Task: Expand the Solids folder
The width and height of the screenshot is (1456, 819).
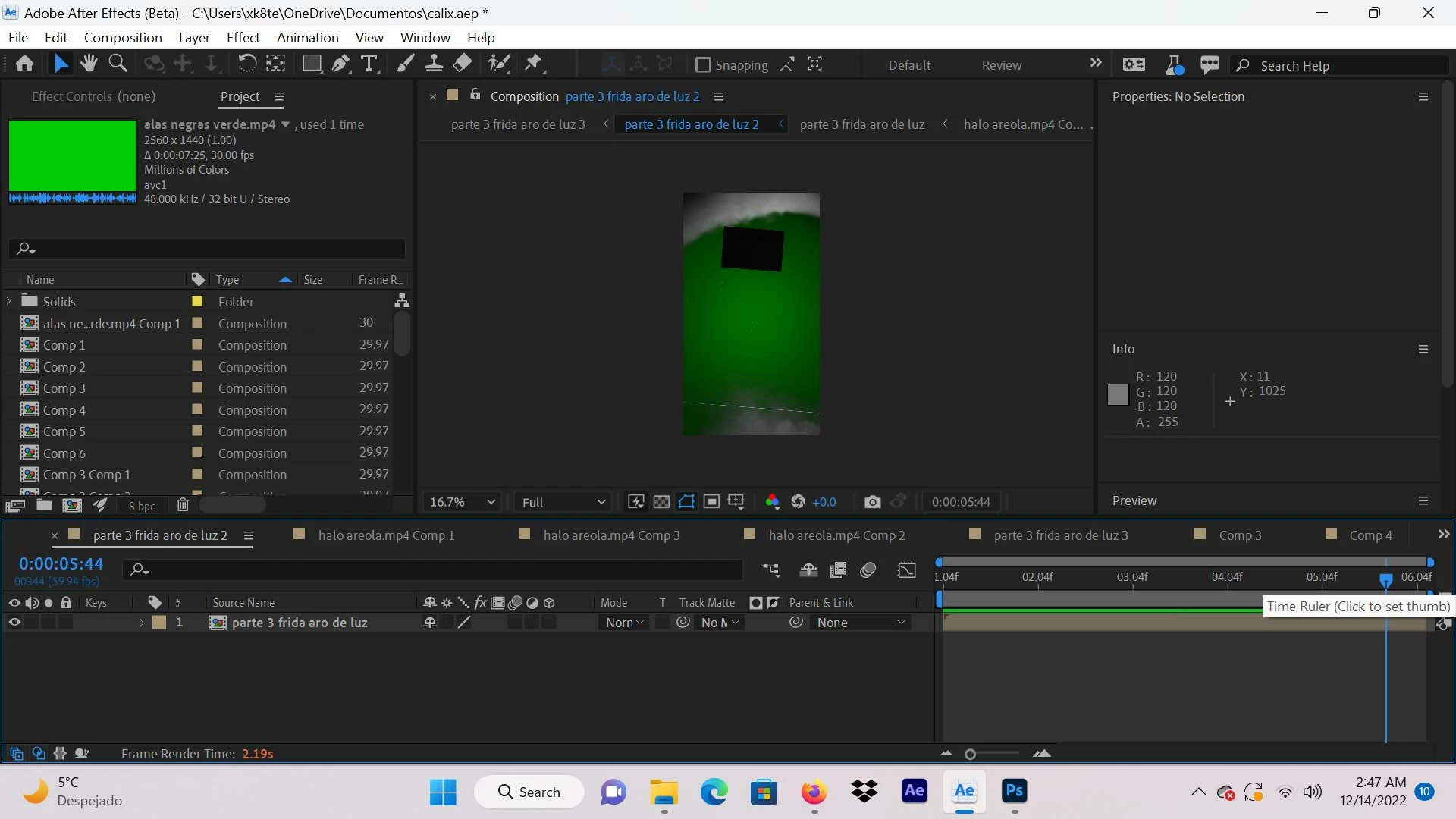Action: (x=9, y=301)
